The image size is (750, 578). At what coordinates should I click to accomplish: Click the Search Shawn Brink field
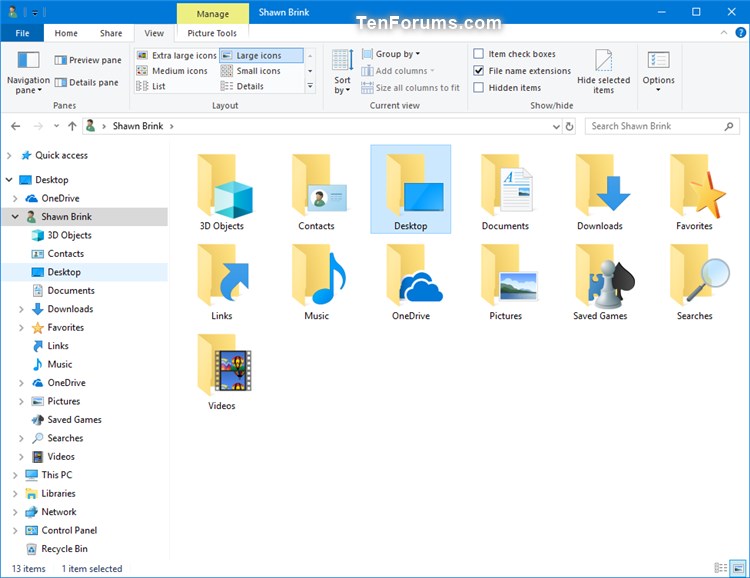coord(662,126)
